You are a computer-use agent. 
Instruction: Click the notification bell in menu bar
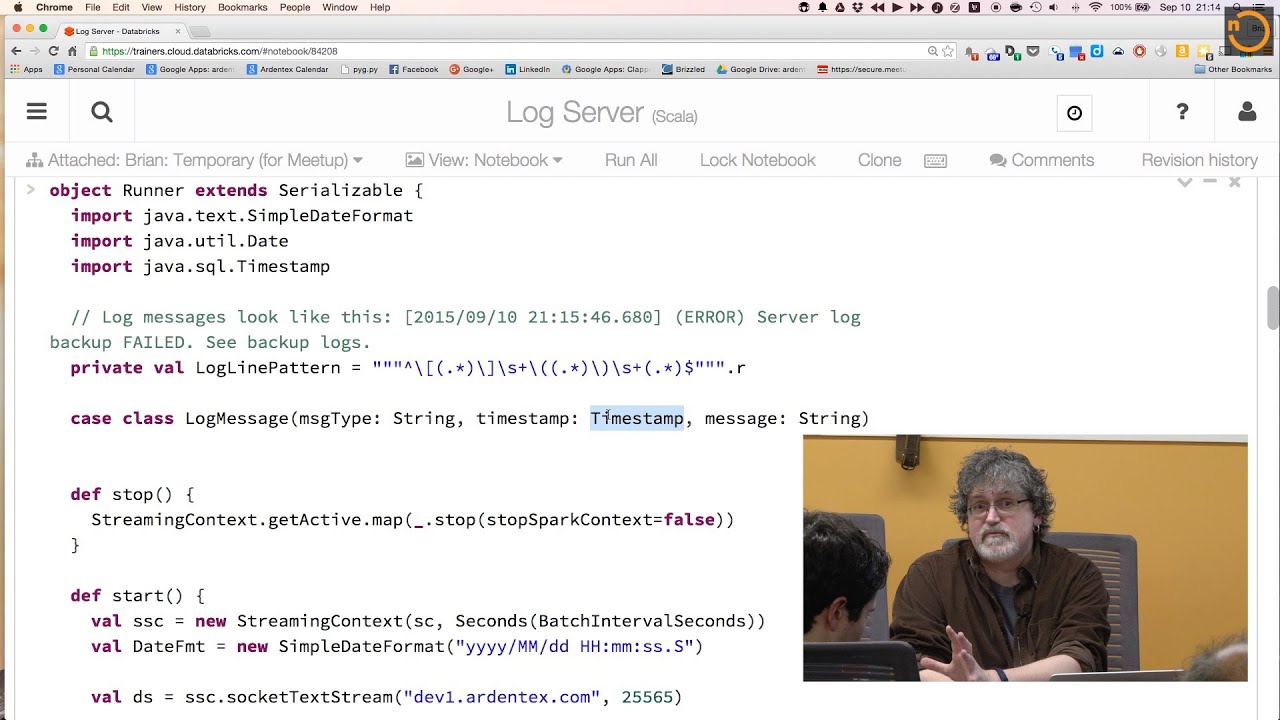[x=823, y=7]
